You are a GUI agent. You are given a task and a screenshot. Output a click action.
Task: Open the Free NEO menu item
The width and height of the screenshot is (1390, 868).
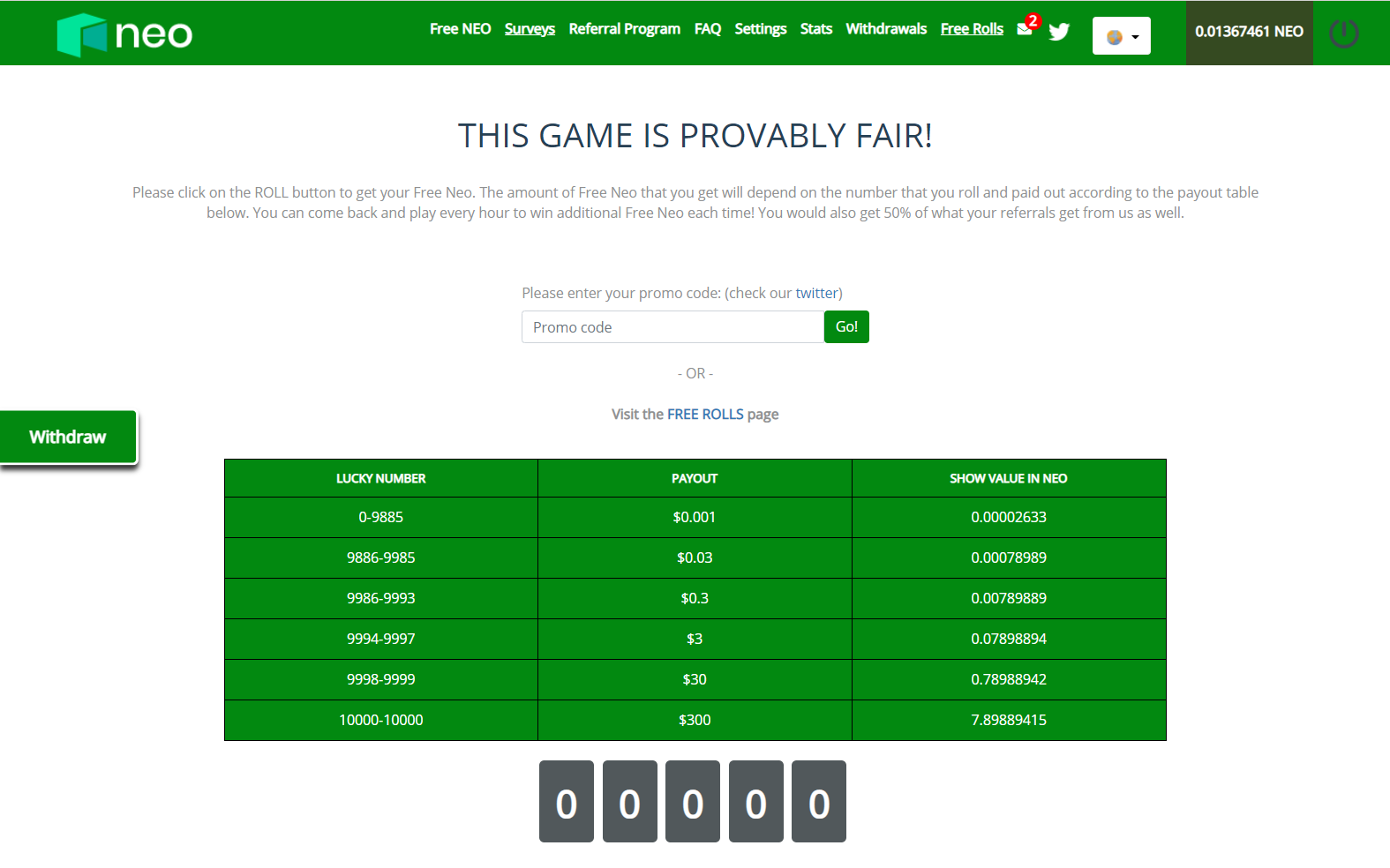[460, 29]
